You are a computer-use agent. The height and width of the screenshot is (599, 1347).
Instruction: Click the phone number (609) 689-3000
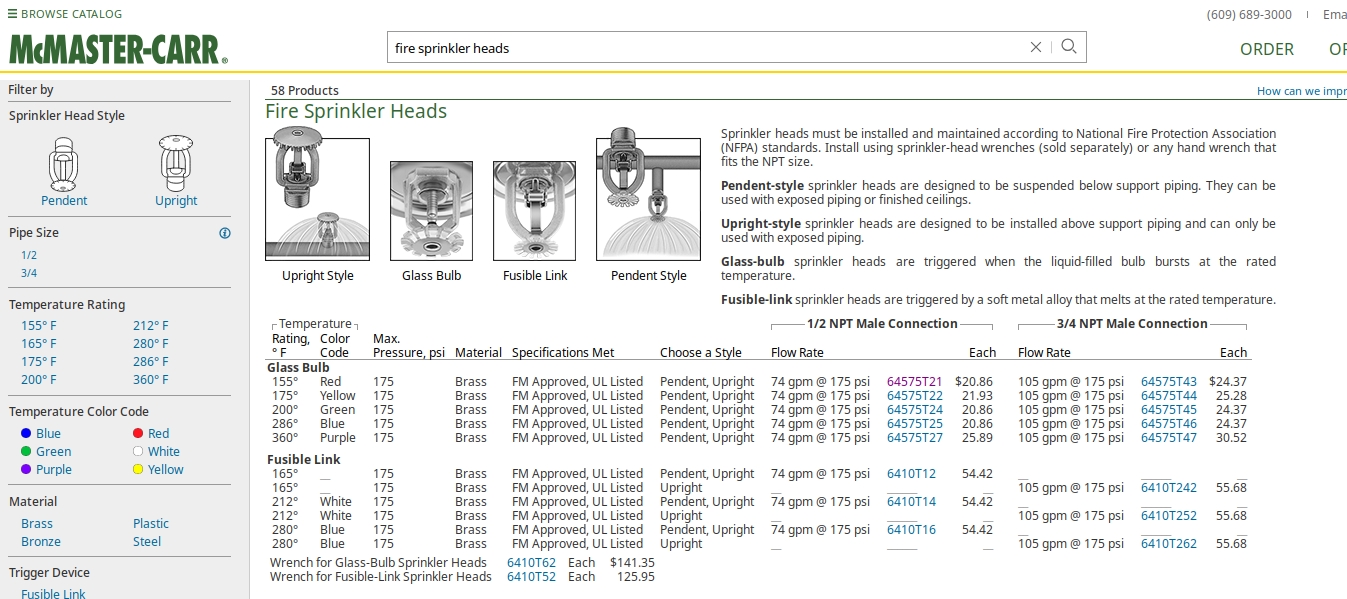click(1249, 14)
